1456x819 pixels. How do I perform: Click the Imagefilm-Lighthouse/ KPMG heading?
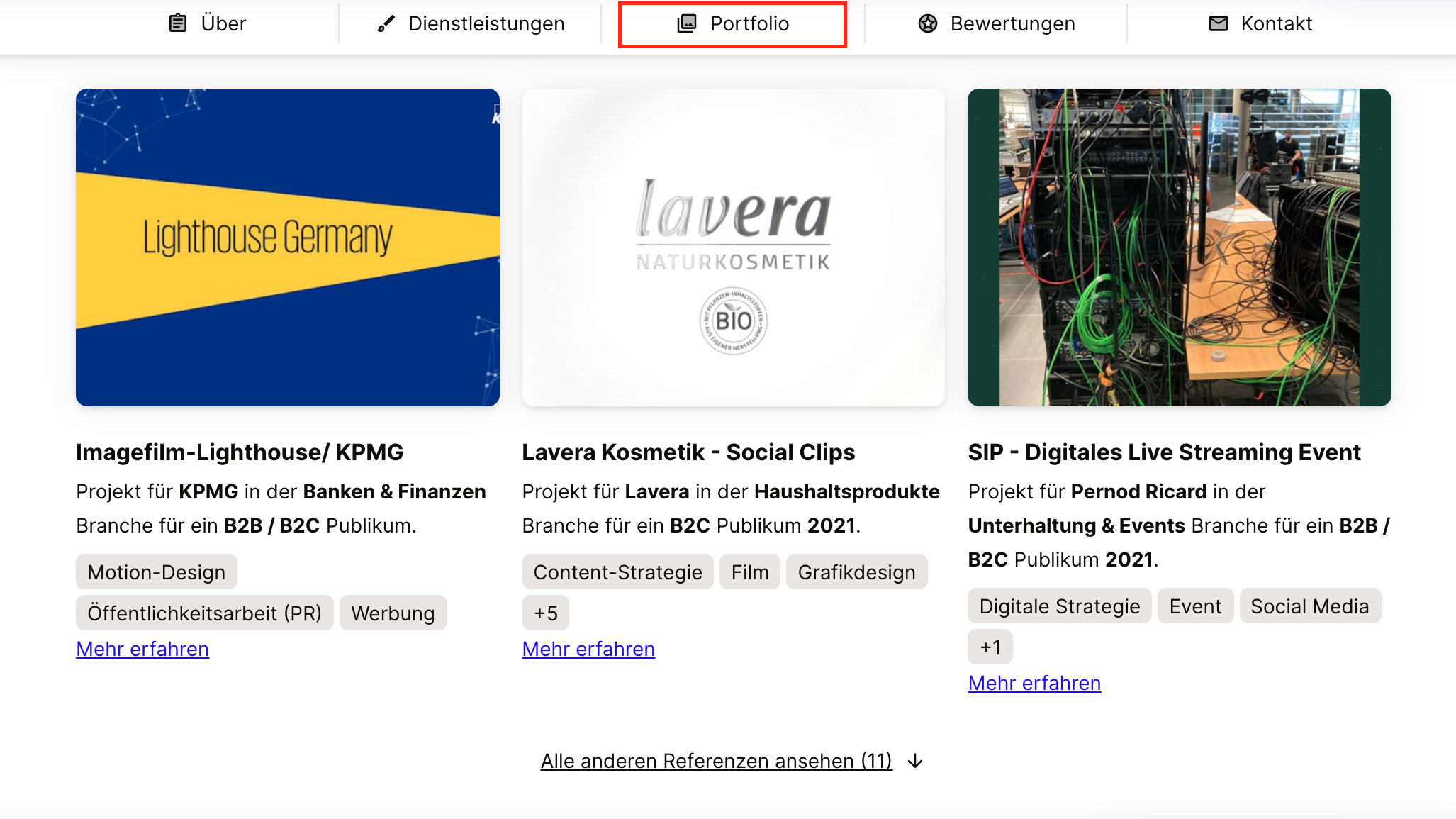click(x=240, y=452)
